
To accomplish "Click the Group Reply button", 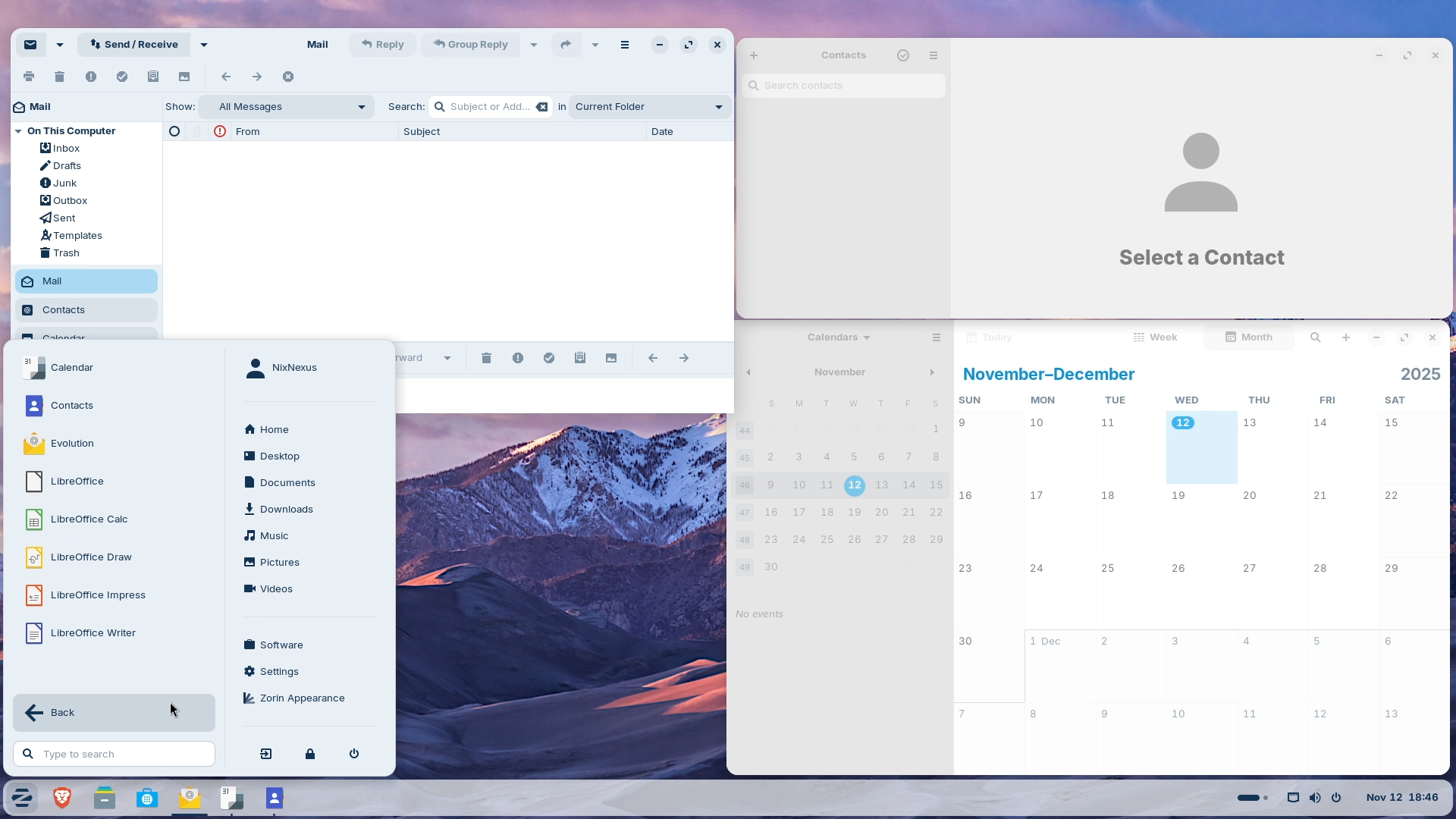I will (x=472, y=44).
